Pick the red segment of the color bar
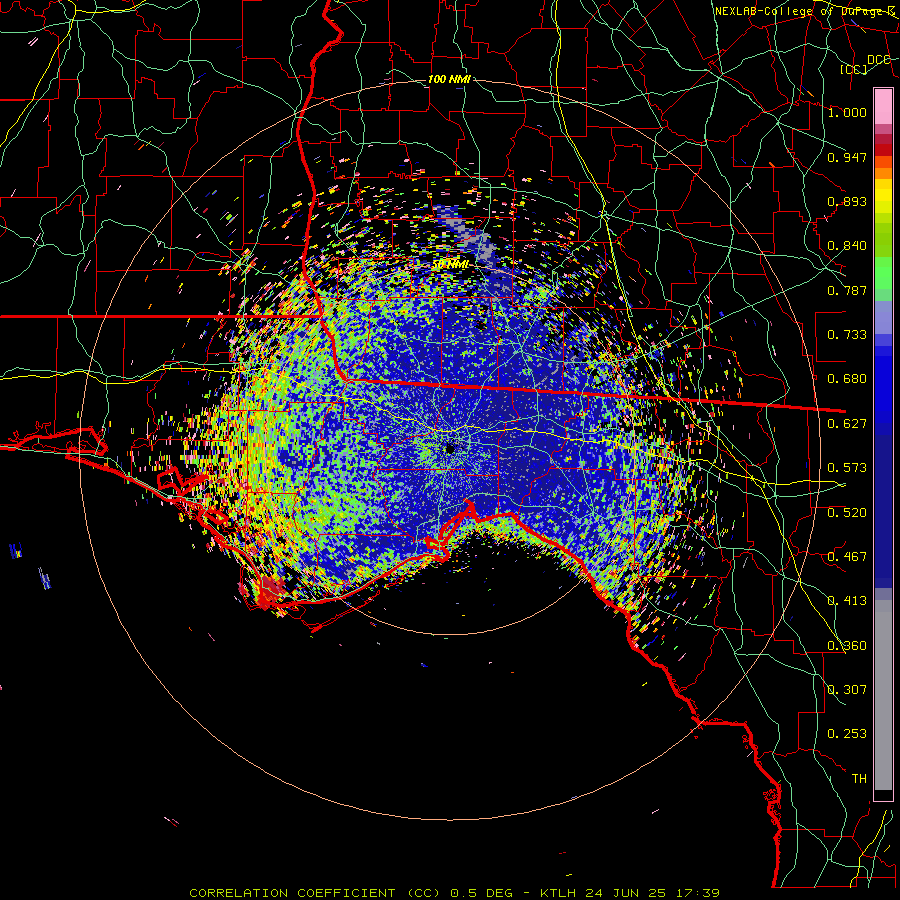 click(x=883, y=150)
